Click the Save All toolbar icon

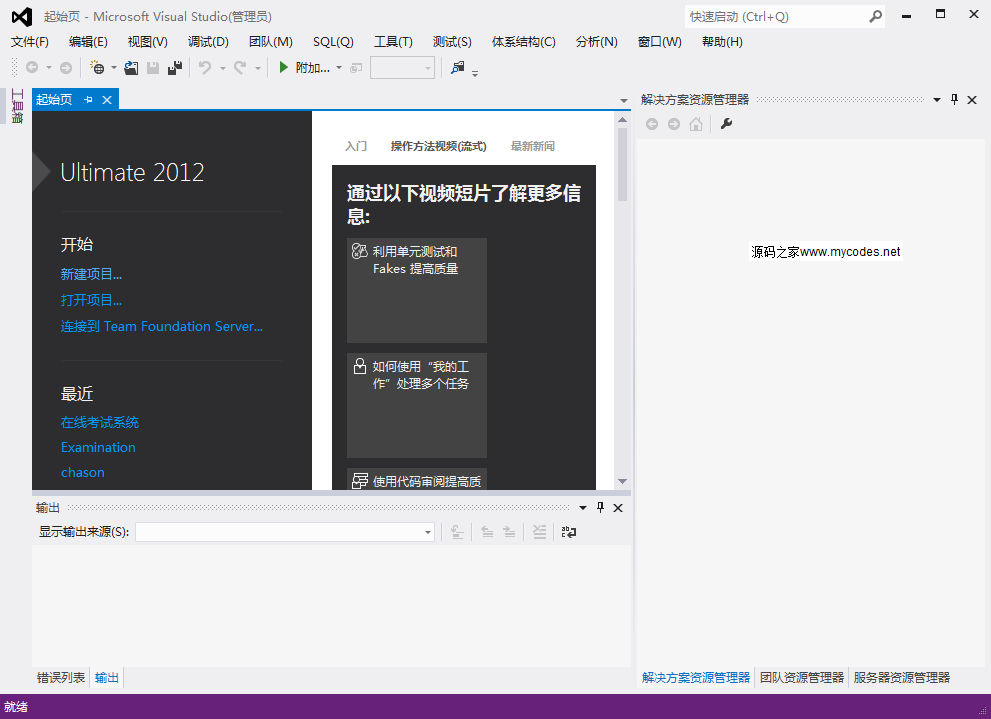tap(175, 68)
